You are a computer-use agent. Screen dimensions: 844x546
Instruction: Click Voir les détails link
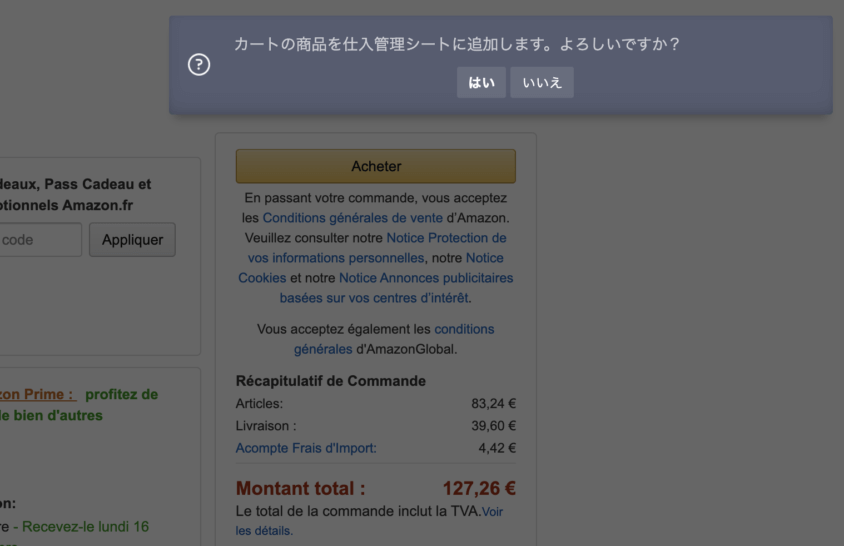click(369, 521)
